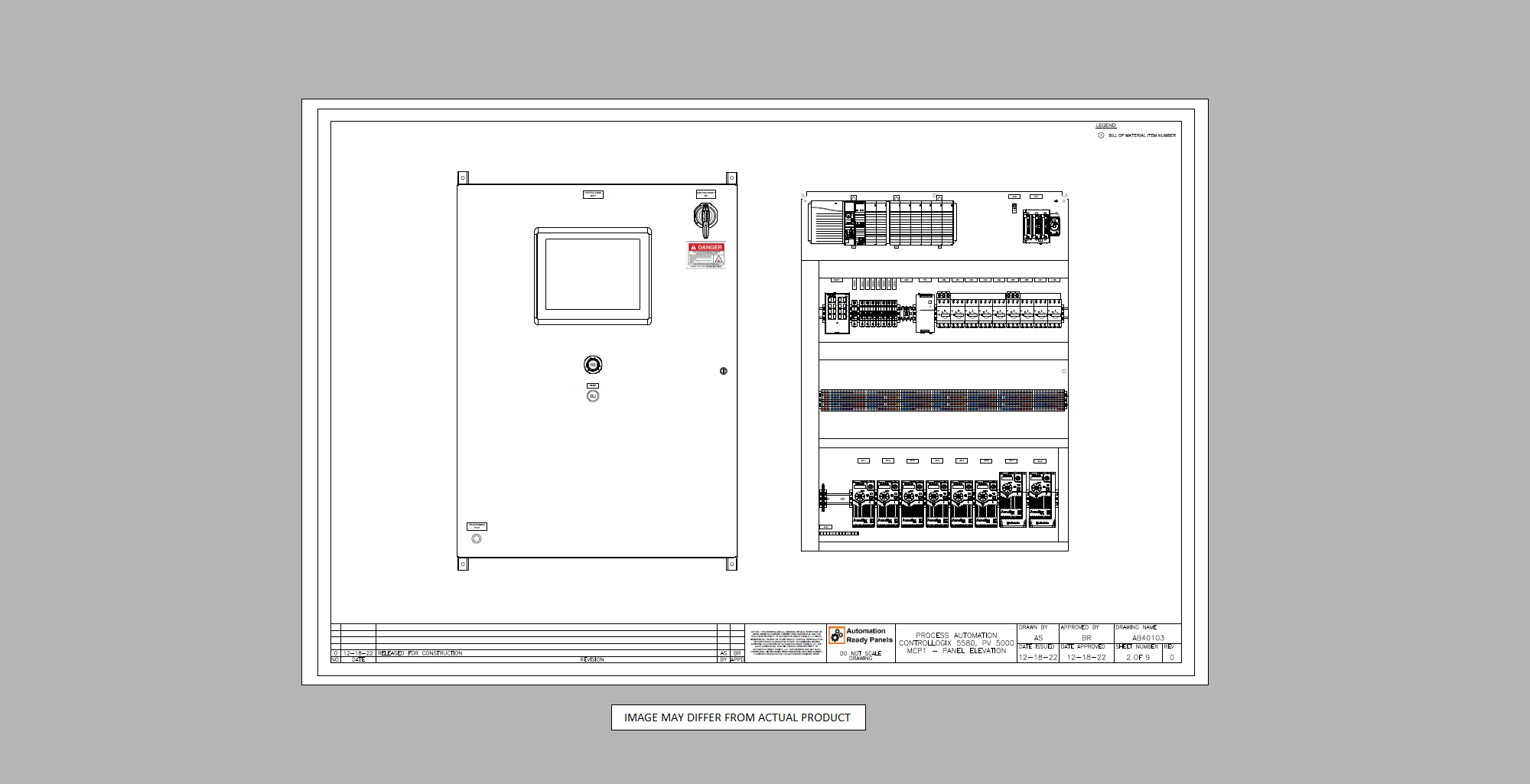Image resolution: width=1530 pixels, height=784 pixels.
Task: Click the Automation Ready Panels gear logo
Action: click(837, 635)
